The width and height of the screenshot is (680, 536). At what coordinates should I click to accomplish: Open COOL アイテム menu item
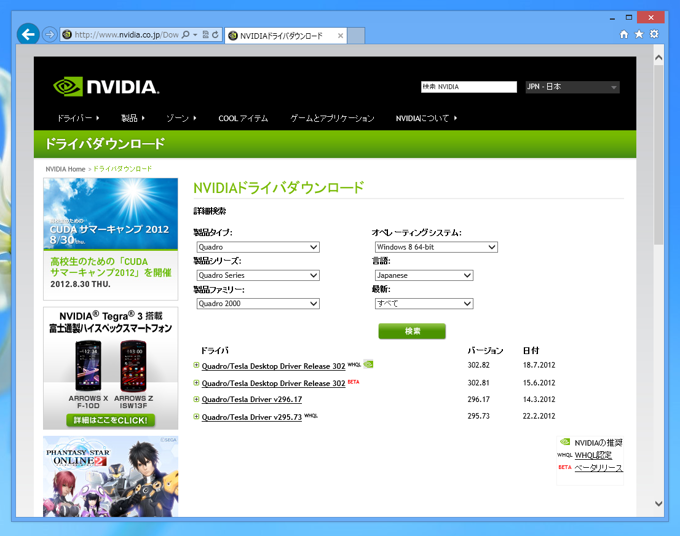tap(243, 118)
